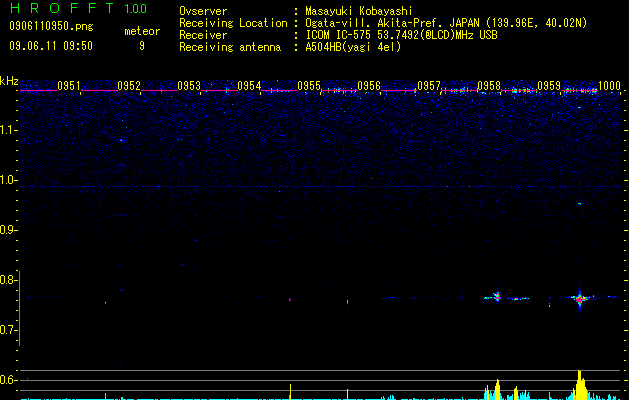Click the 0959 time marker
The image size is (629, 400).
coord(549,86)
